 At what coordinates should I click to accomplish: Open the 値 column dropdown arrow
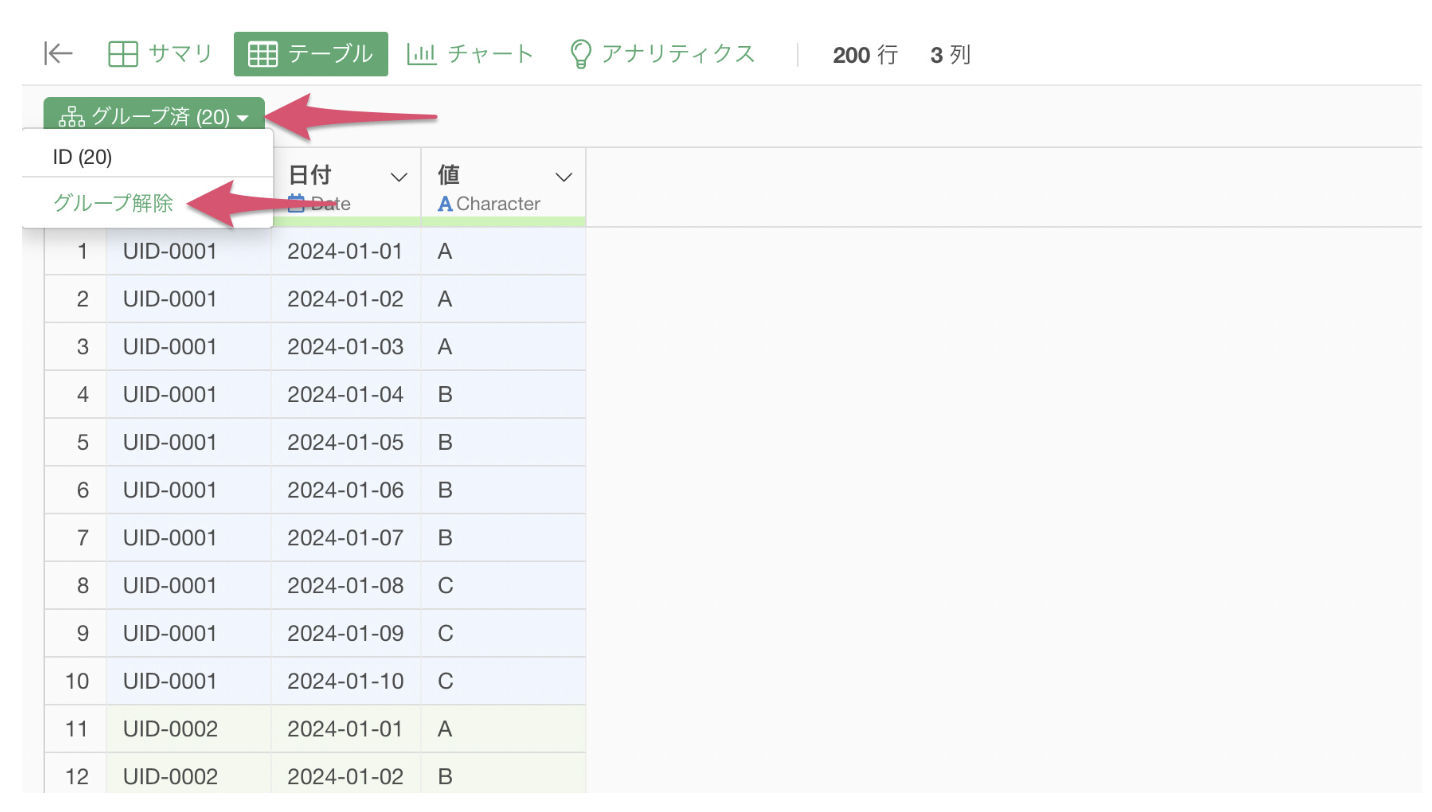tap(564, 177)
